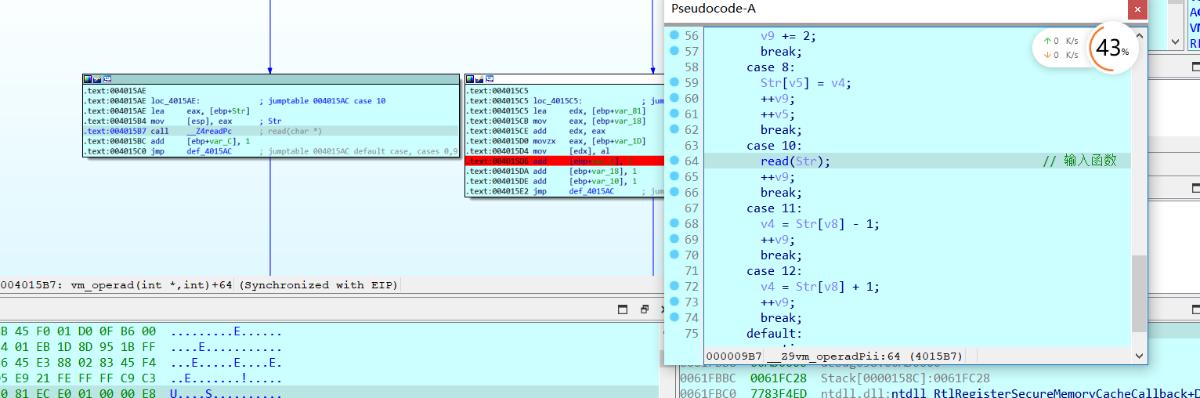
Task: Click the rightmost header icon on loc_4015AE block
Action: click(107, 79)
